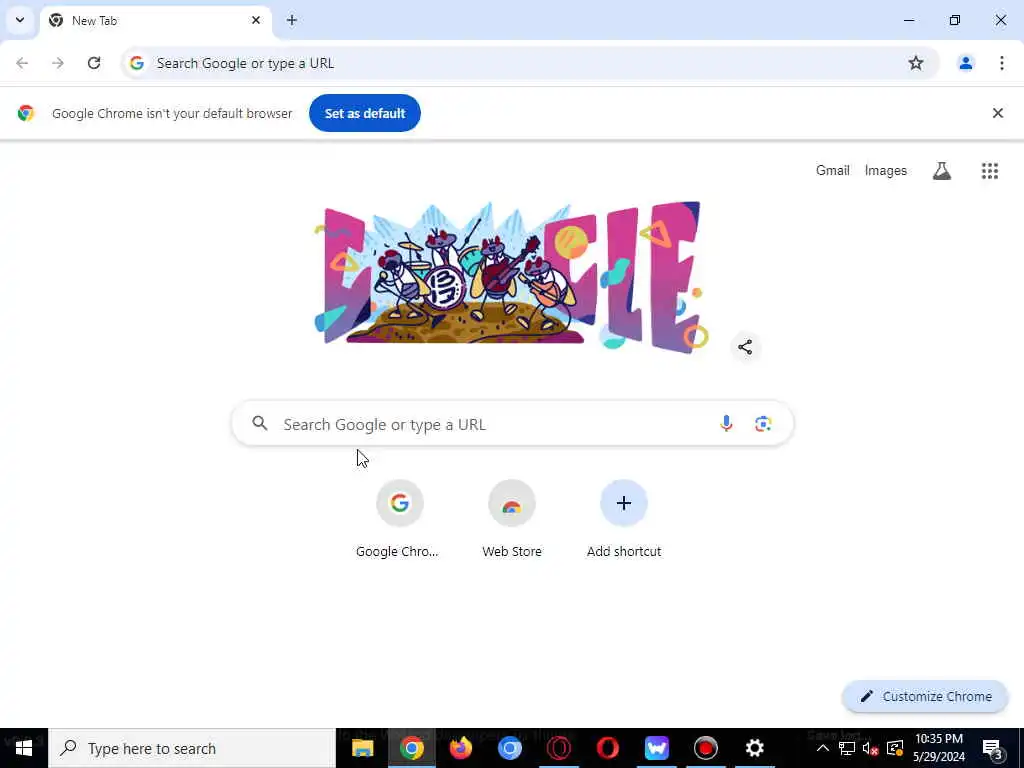
Task: Open the Gmail link
Action: (x=833, y=170)
